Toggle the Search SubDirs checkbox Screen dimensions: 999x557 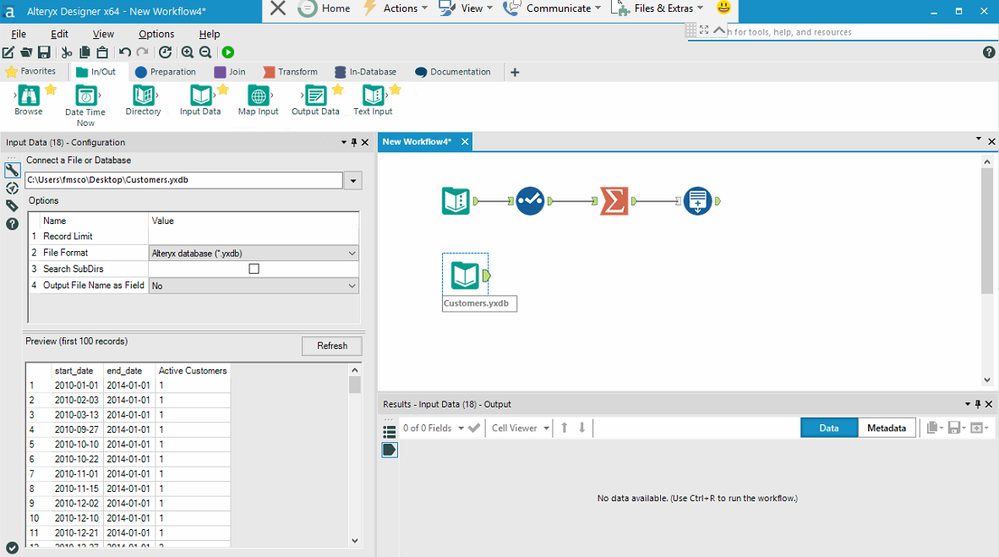click(x=254, y=269)
